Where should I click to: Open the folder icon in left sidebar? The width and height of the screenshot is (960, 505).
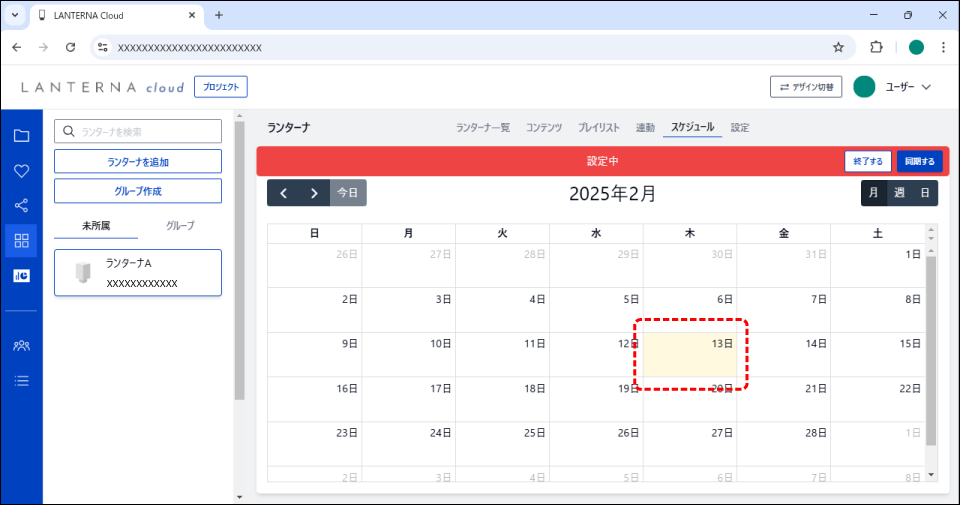[x=21, y=136]
